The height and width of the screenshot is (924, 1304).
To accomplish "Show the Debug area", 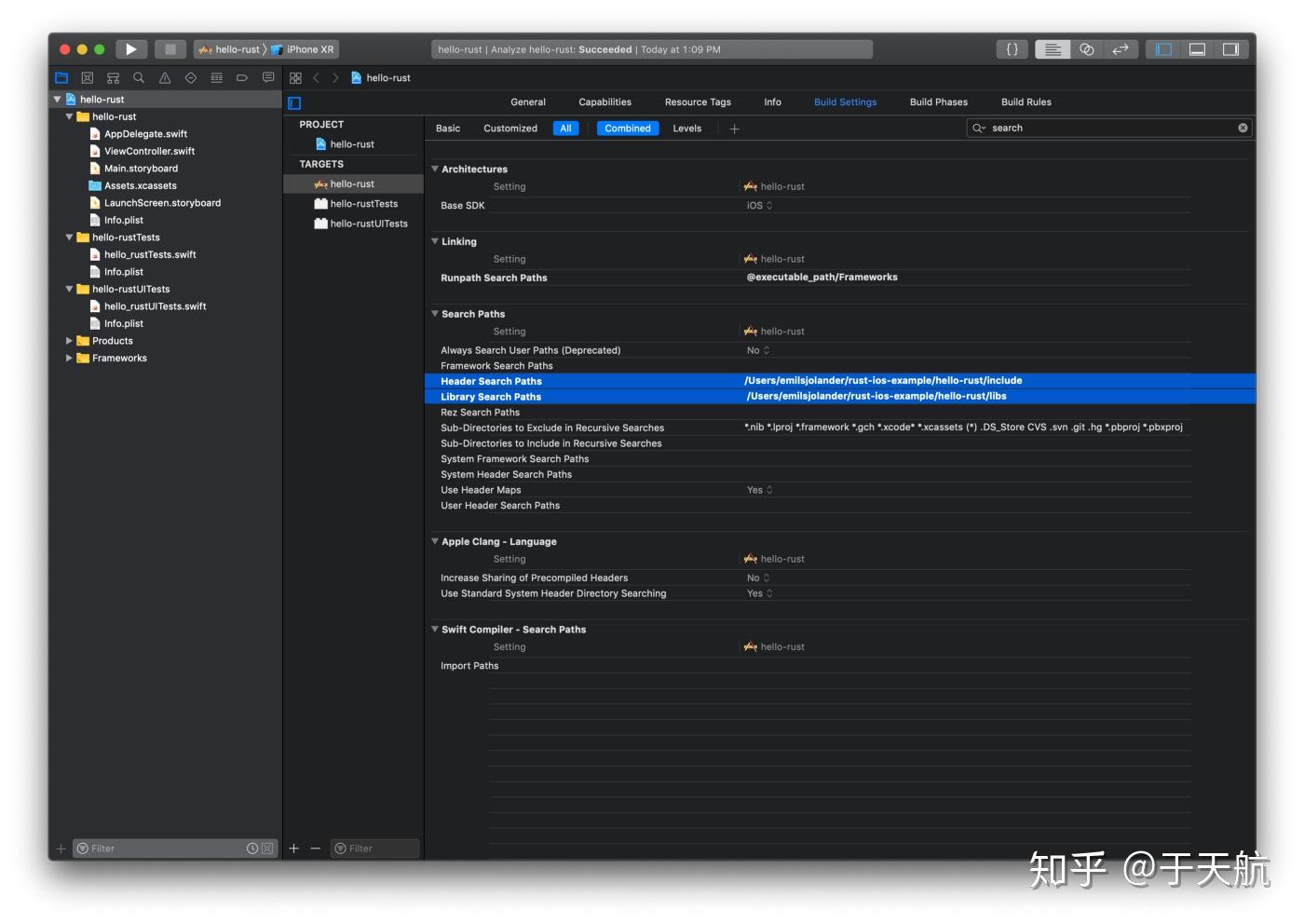I will (1197, 49).
